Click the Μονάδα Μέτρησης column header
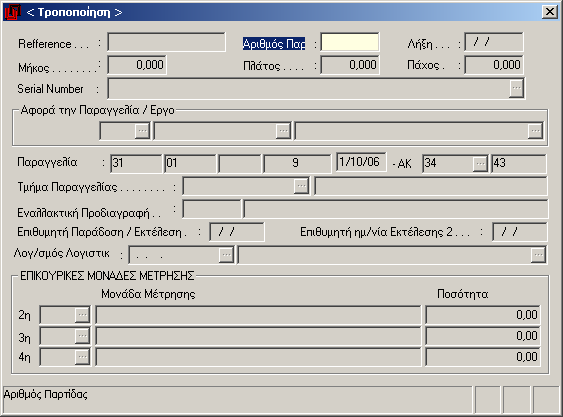 point(148,294)
